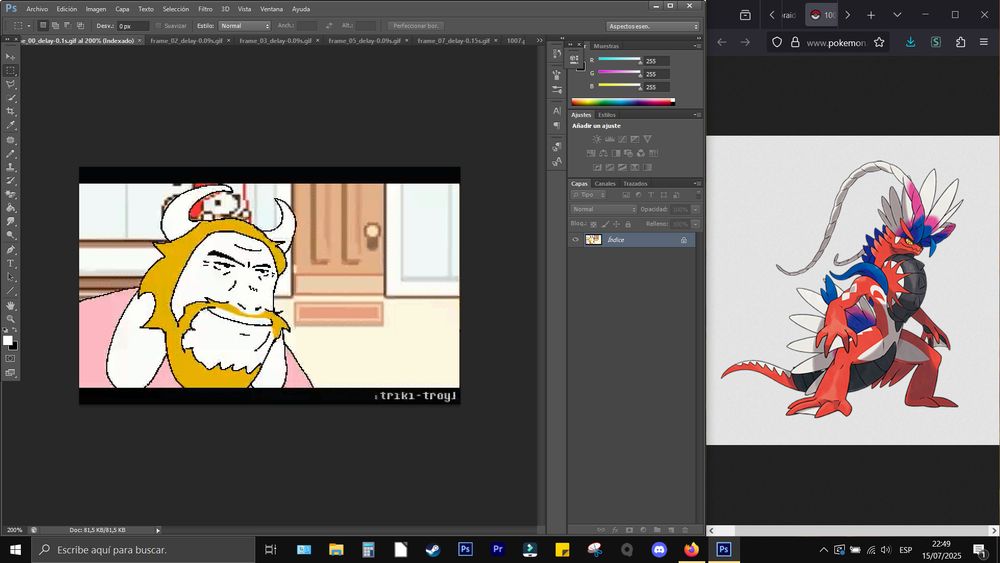Select the Path Selection tool
This screenshot has height=563, width=1000.
point(10,277)
